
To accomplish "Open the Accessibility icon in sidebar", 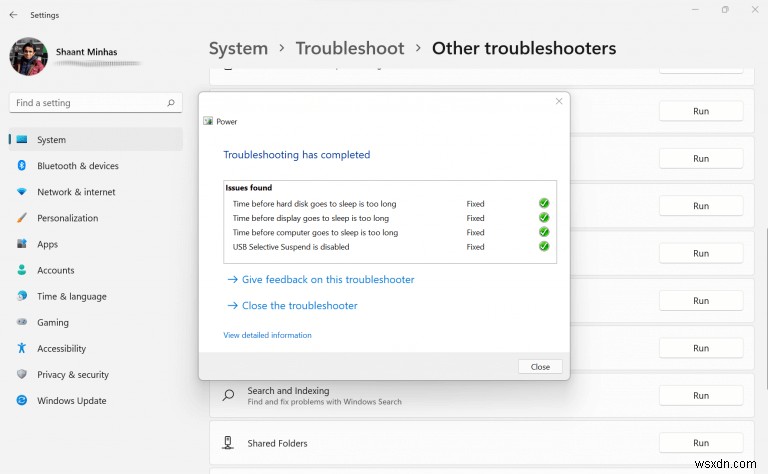I will tap(21, 349).
